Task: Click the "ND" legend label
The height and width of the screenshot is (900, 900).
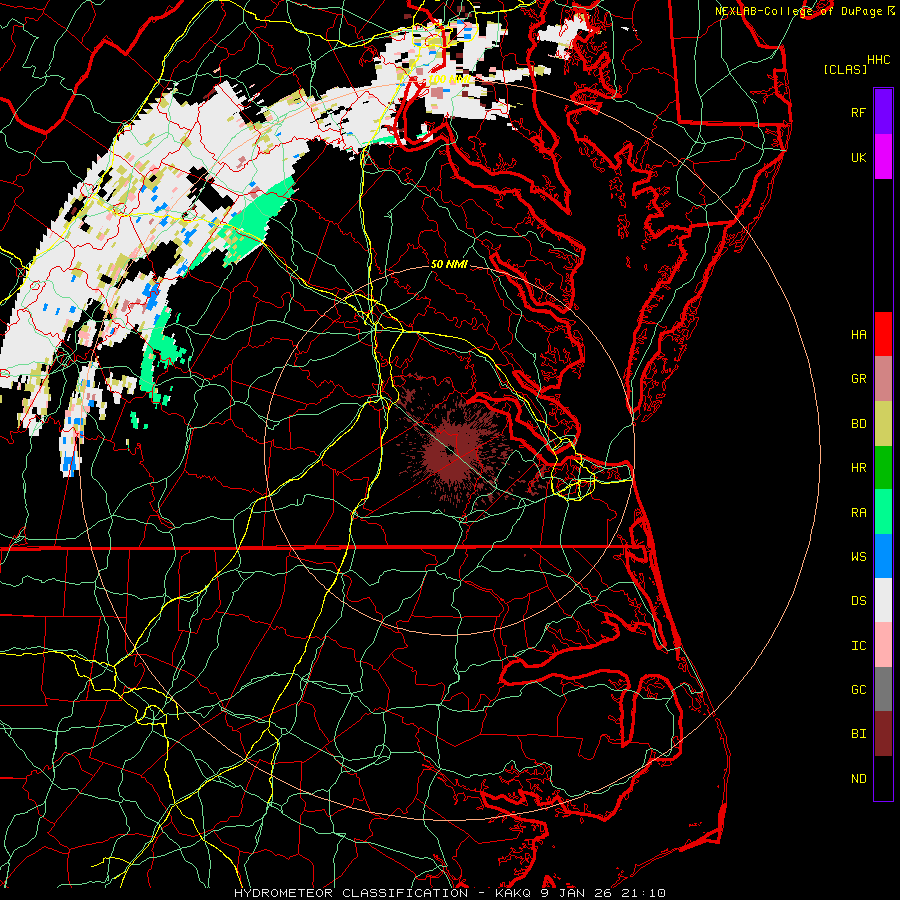Action: click(858, 779)
